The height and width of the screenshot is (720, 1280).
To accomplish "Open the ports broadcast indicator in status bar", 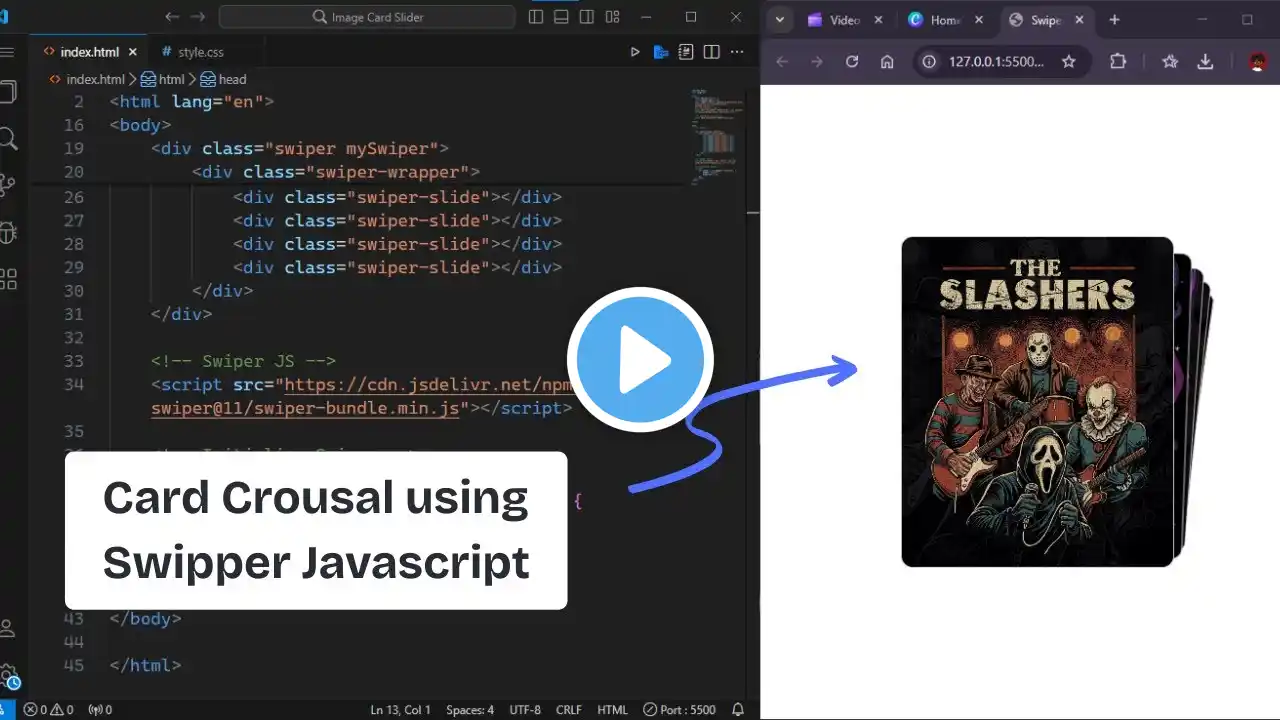I will pos(100,710).
